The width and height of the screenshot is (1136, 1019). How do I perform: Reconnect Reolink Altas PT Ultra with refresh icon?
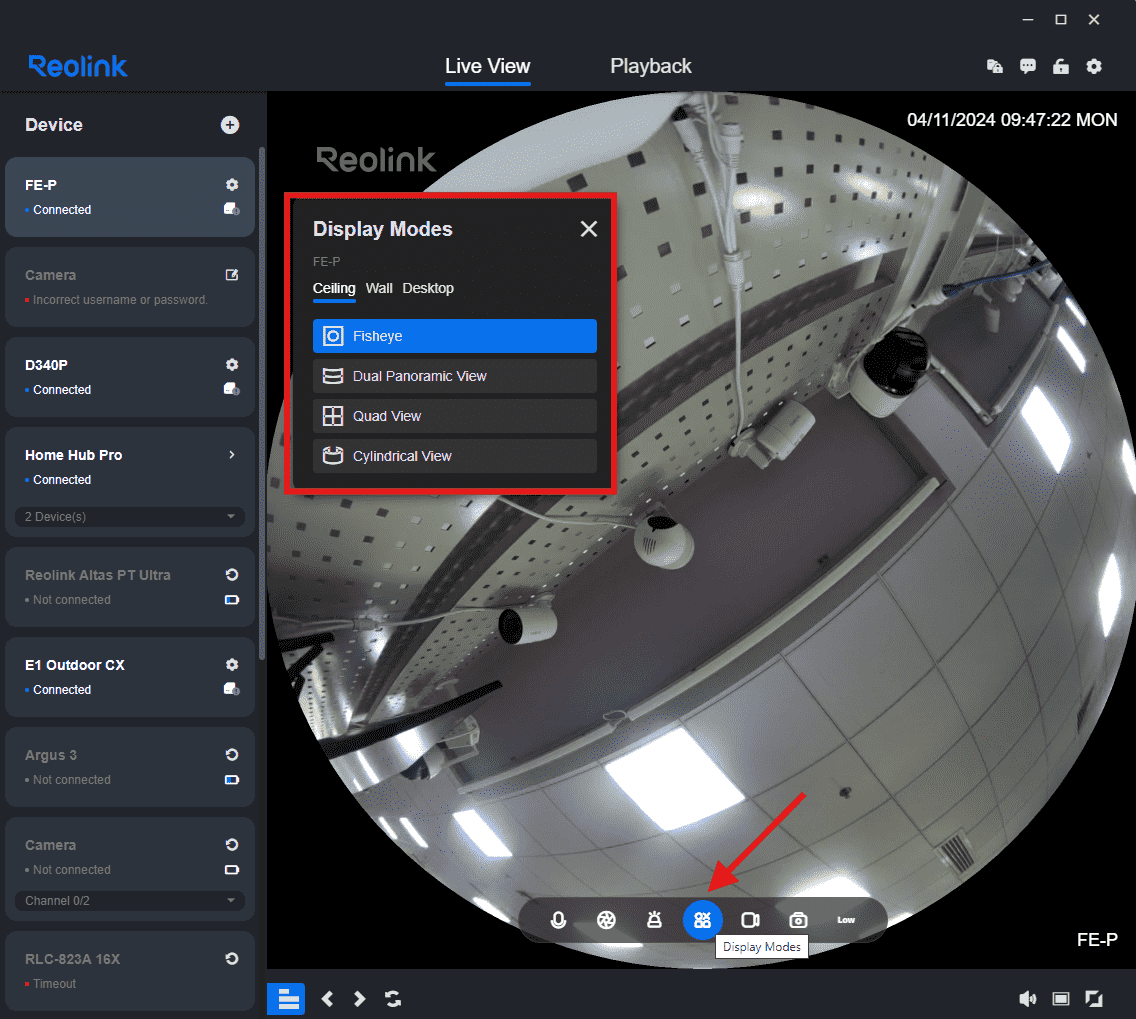(x=232, y=574)
